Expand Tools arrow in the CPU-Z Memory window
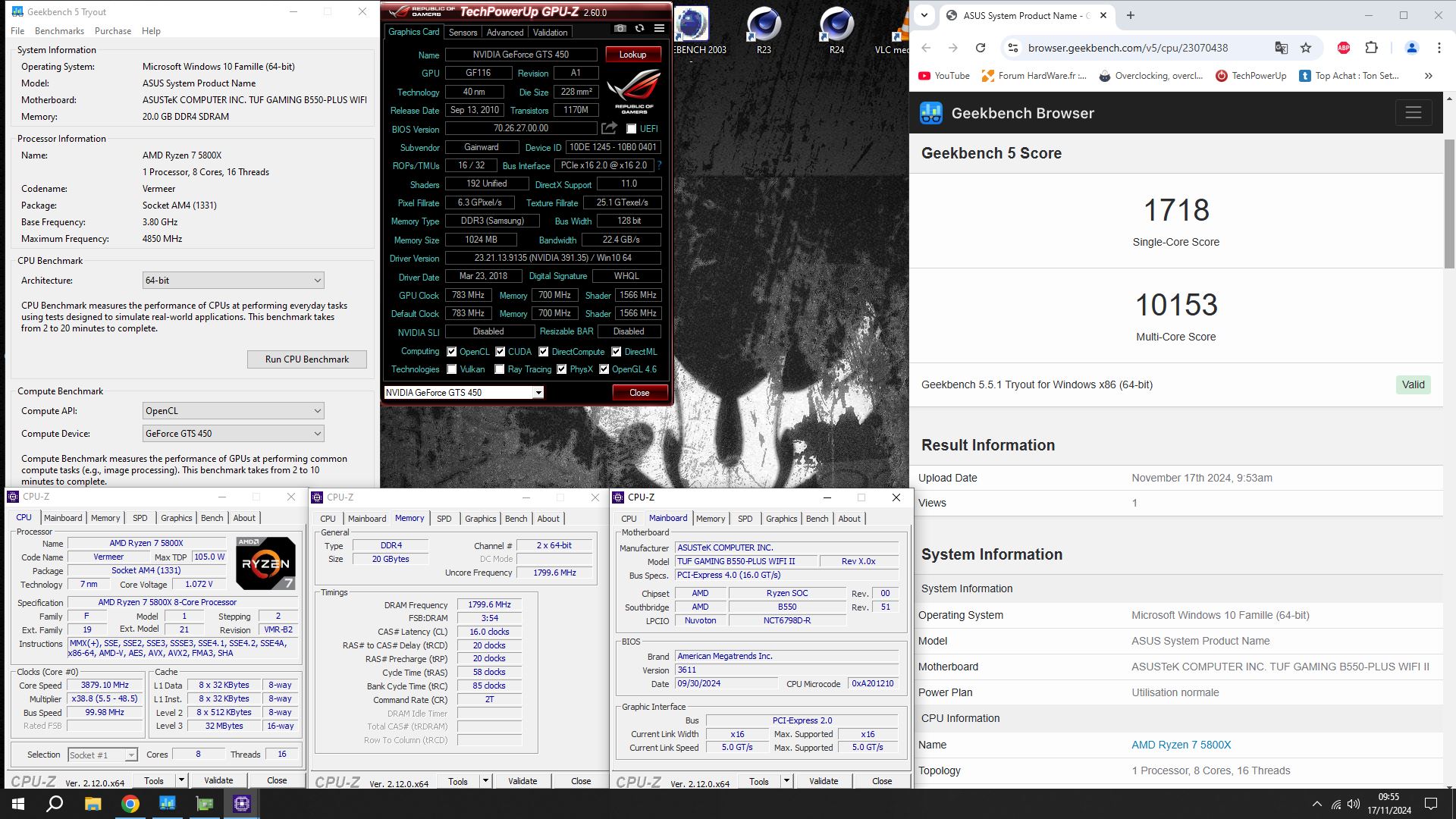 pos(485,781)
